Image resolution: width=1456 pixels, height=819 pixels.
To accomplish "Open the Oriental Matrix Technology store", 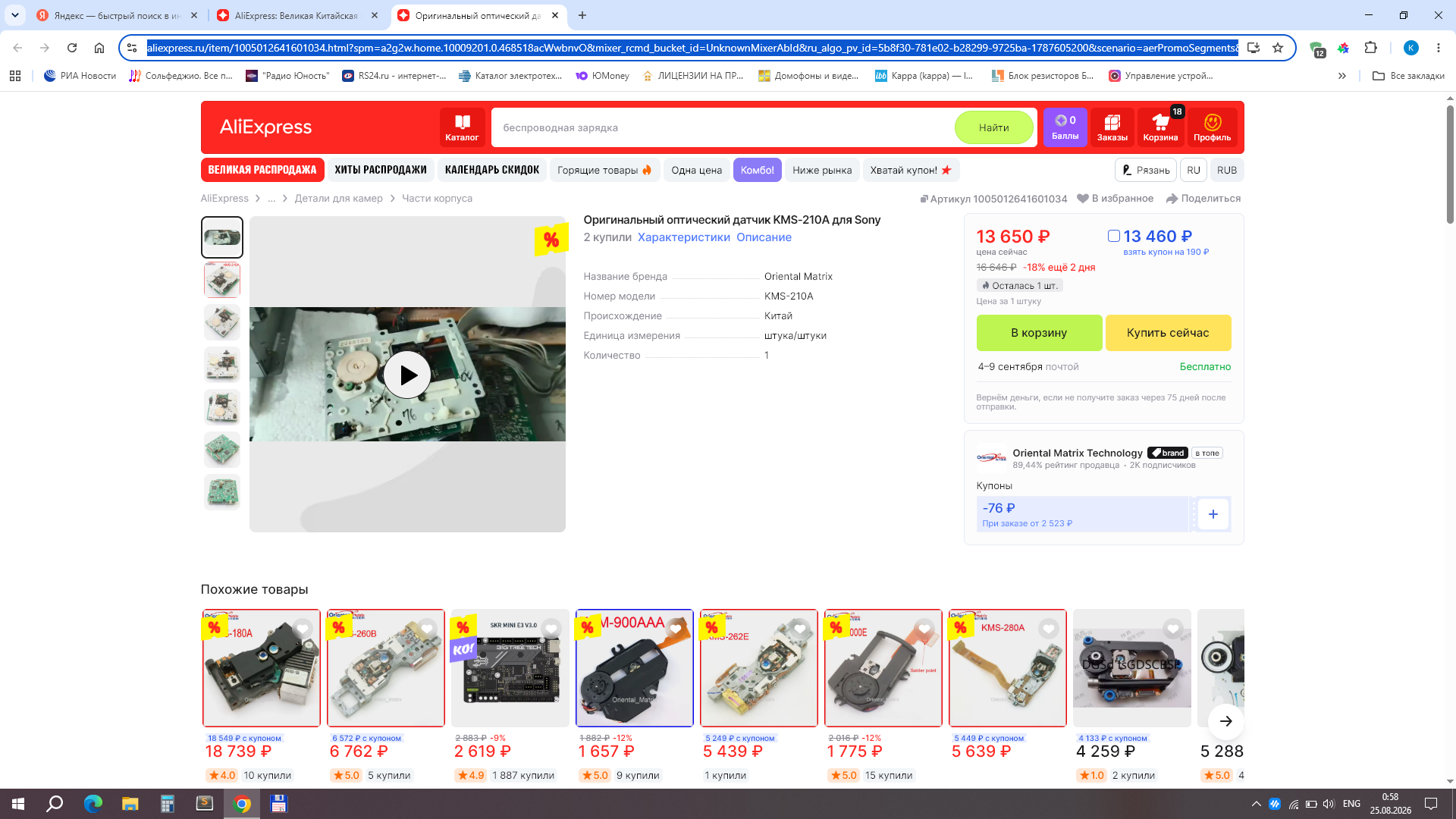I will click(x=1077, y=453).
